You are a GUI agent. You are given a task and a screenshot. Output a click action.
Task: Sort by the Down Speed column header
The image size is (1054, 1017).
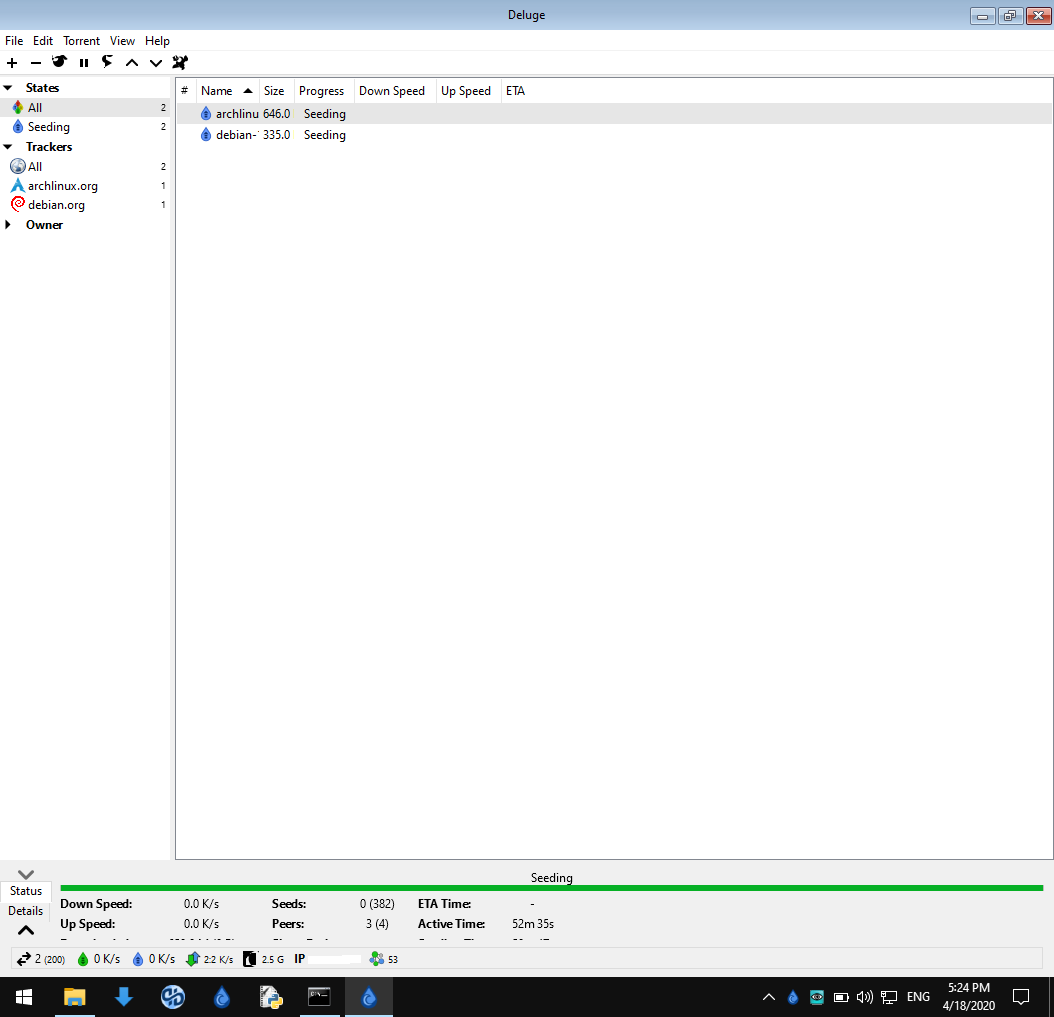click(395, 91)
